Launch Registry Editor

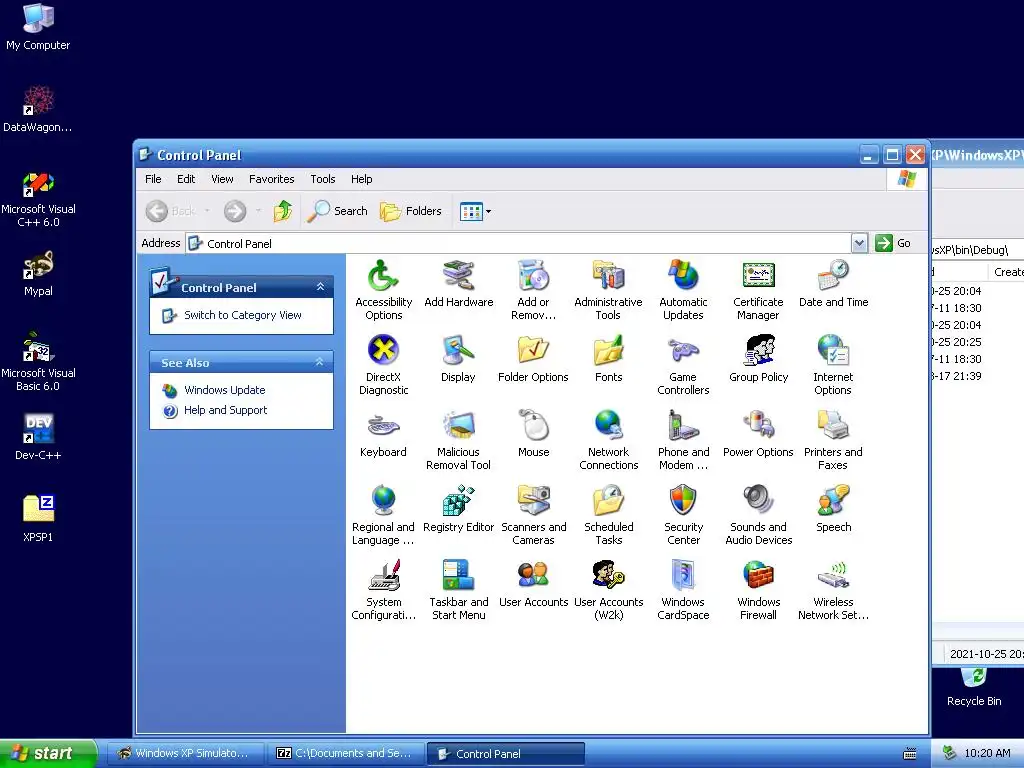pos(458,509)
